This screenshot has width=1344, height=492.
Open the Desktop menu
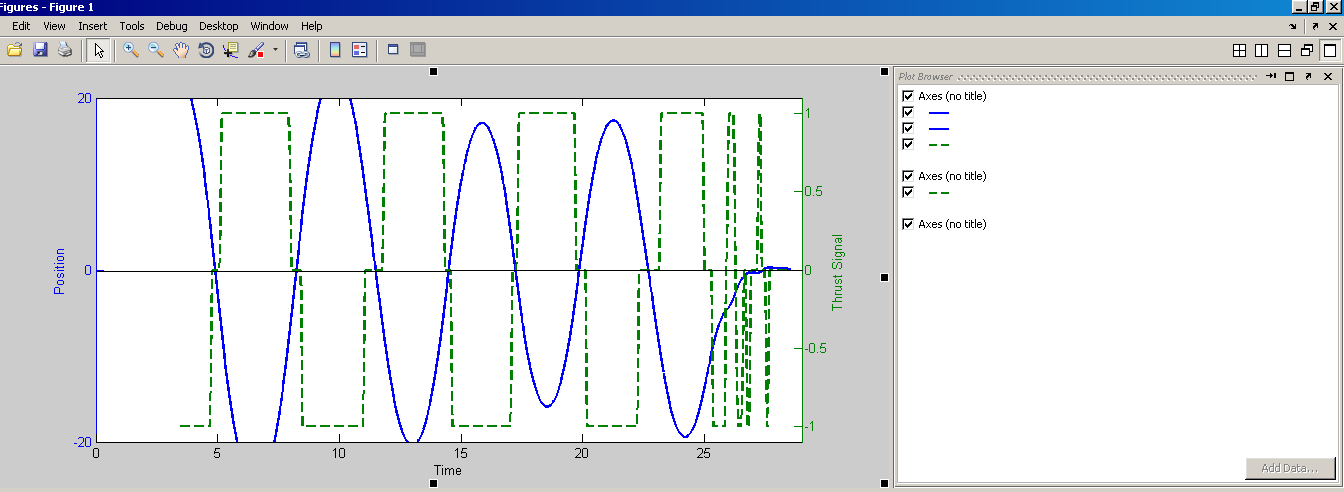point(219,26)
